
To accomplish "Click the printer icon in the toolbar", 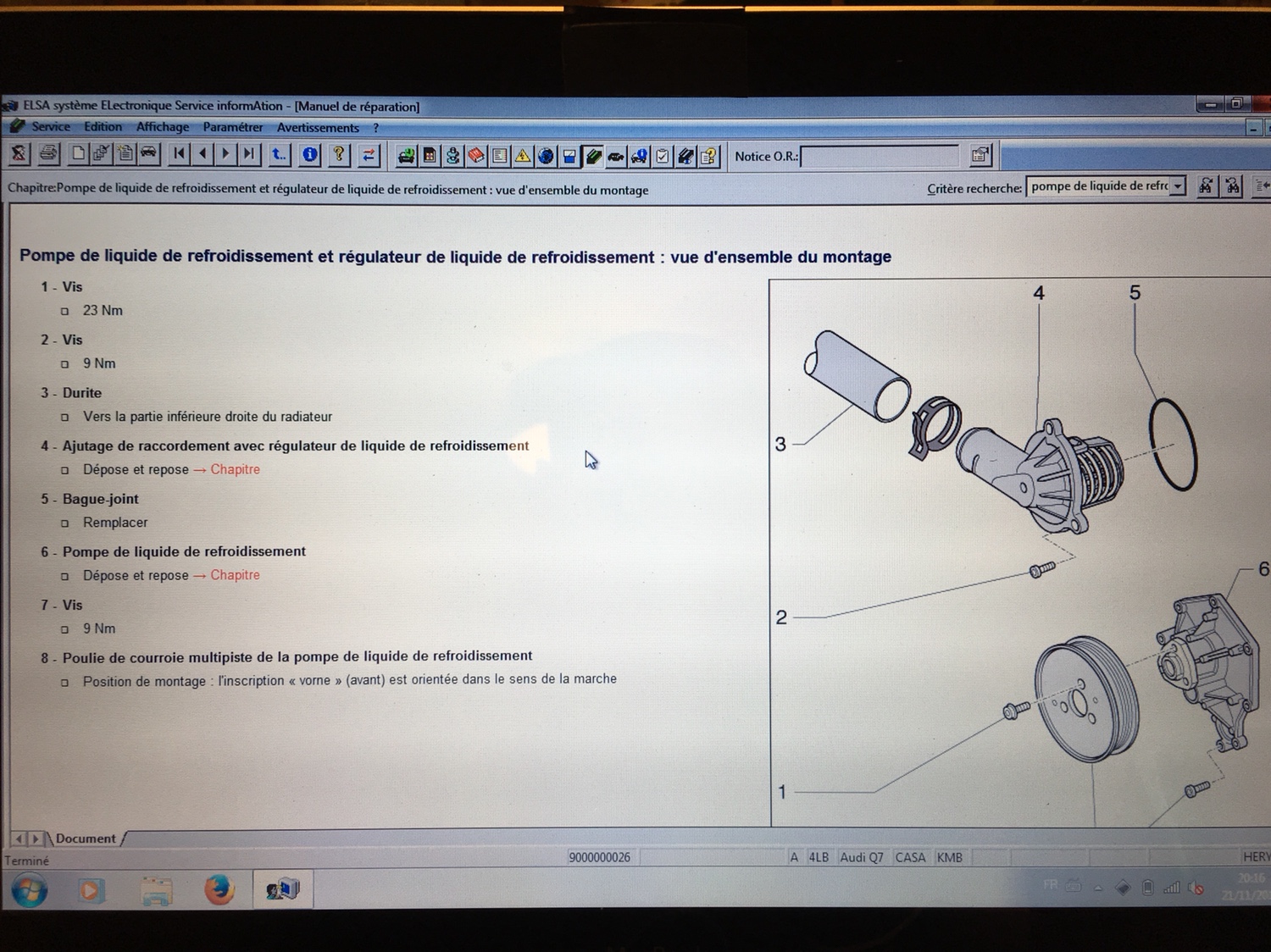I will [x=48, y=153].
